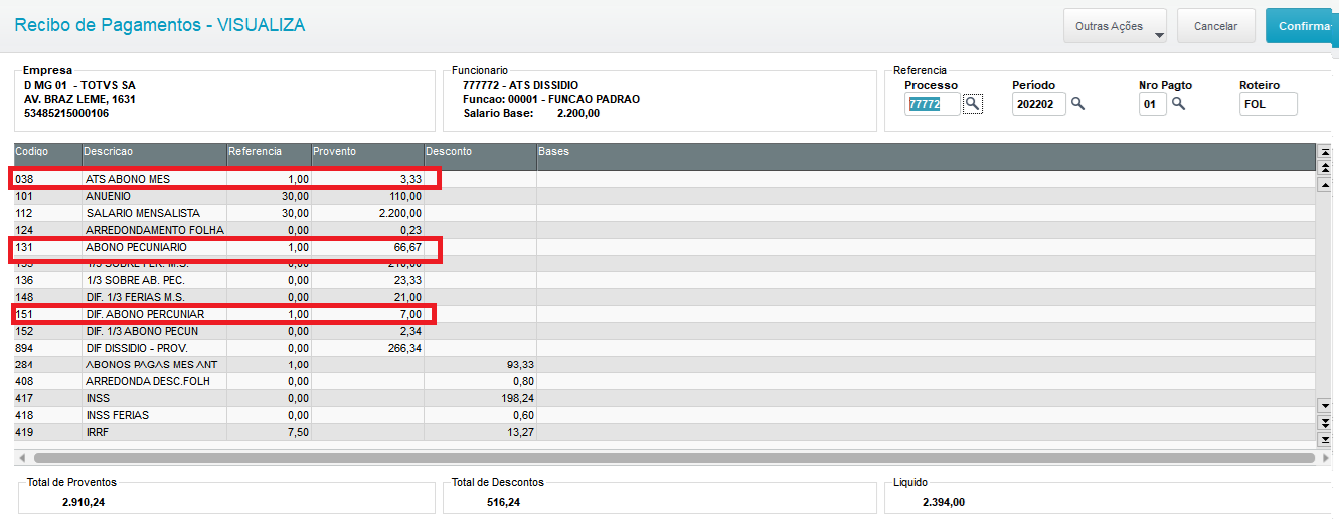Click into the Roteiro field
Image resolution: width=1339 pixels, height=521 pixels.
pyautogui.click(x=1267, y=104)
